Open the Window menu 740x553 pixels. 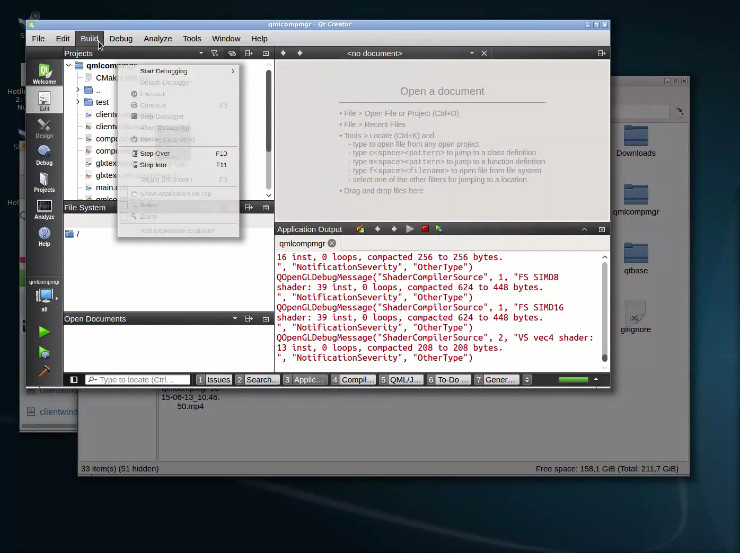click(226, 39)
